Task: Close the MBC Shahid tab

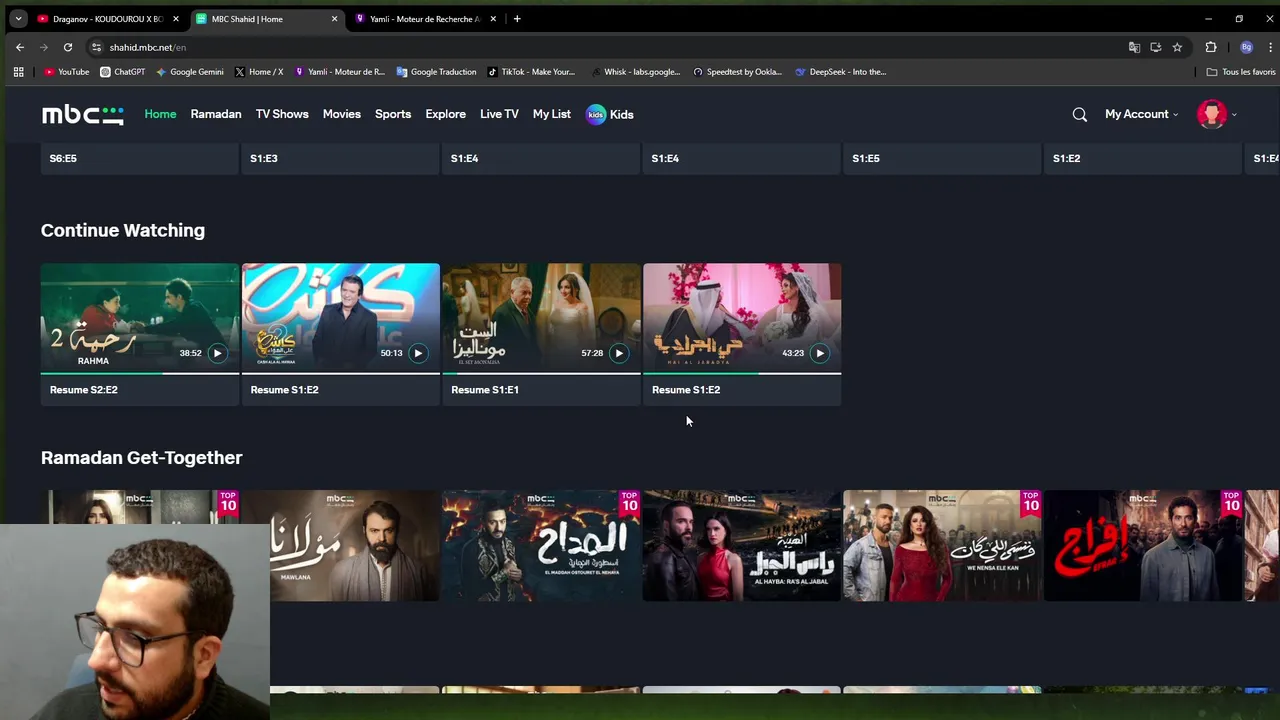Action: 334,19
